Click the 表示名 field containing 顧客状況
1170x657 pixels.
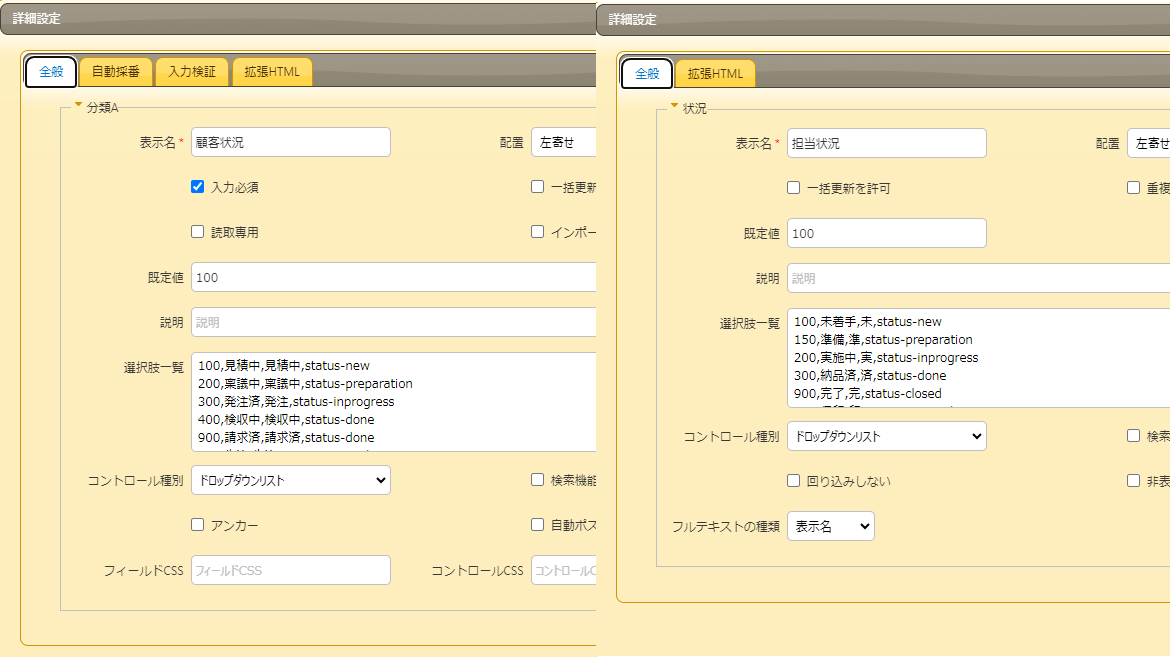pyautogui.click(x=290, y=142)
